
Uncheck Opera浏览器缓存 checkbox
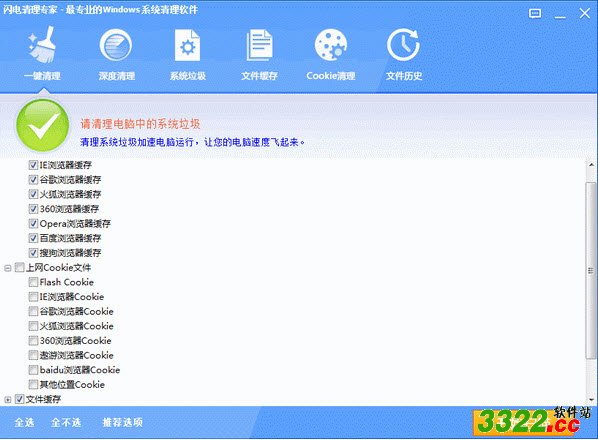point(34,223)
